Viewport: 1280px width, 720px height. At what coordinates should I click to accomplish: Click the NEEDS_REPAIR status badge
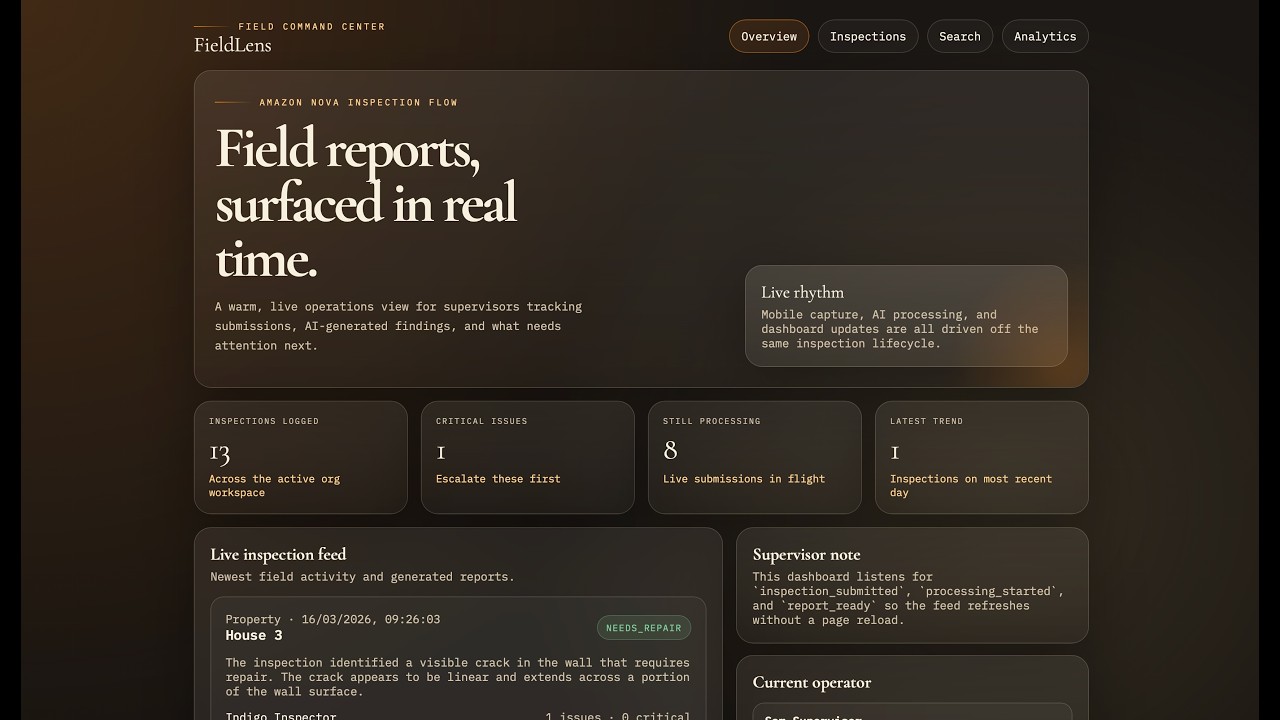(x=644, y=628)
